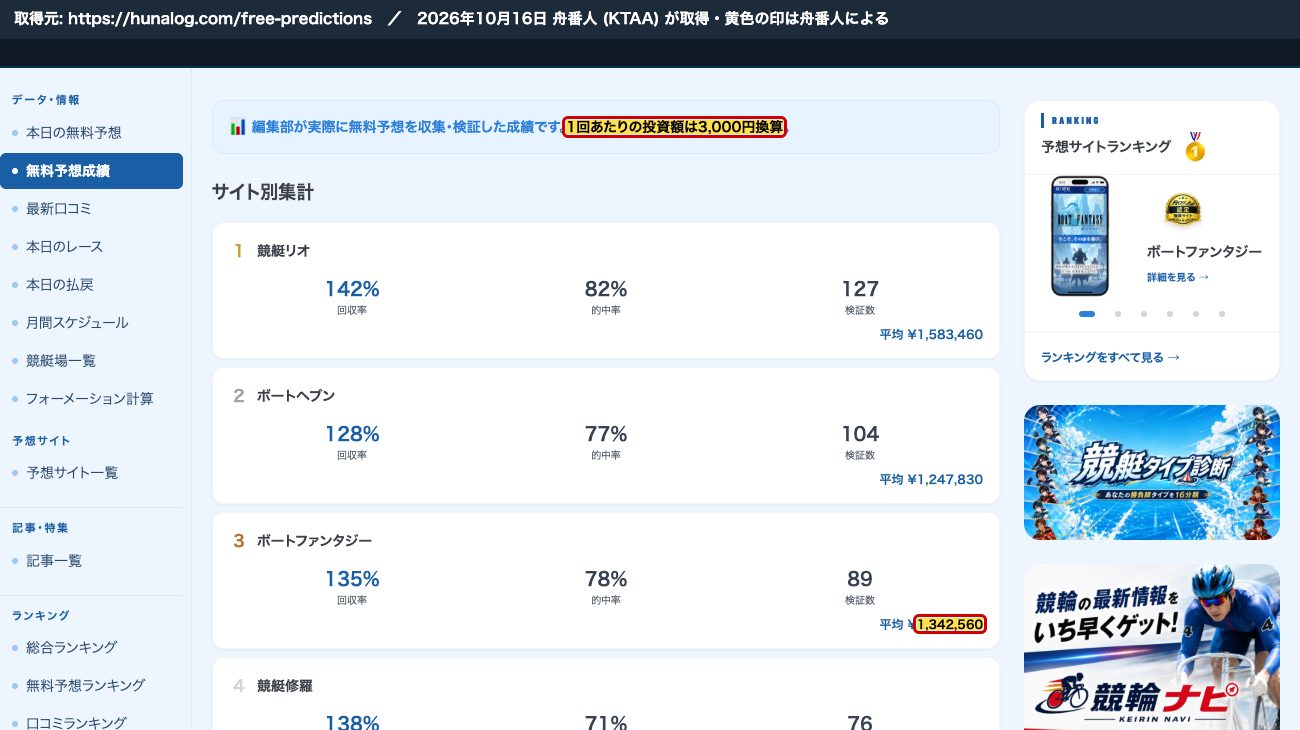1300x730 pixels.
Task: Open 予想サイト一覧 in sidebar
Action: click(72, 473)
